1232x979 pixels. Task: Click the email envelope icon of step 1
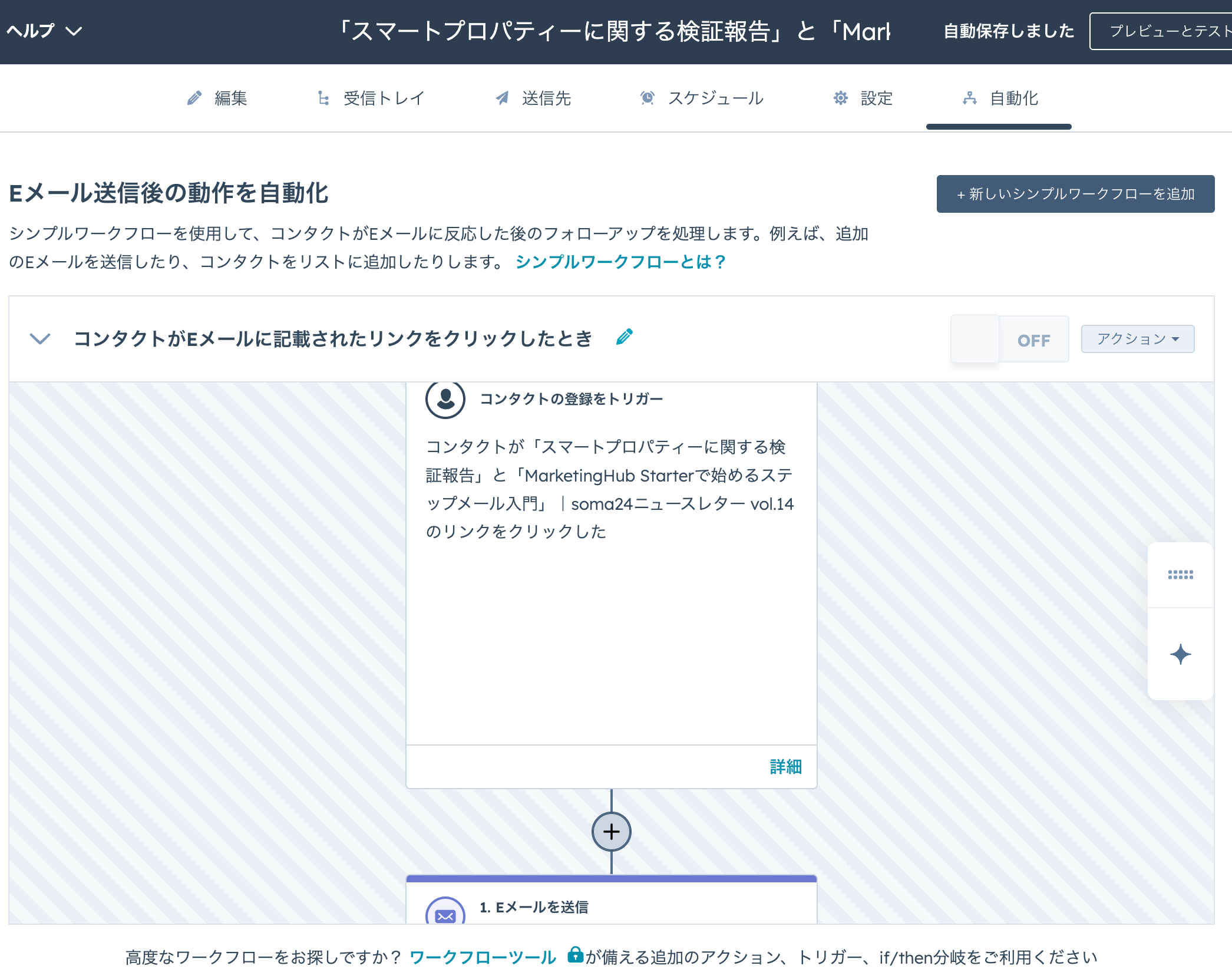[x=445, y=911]
